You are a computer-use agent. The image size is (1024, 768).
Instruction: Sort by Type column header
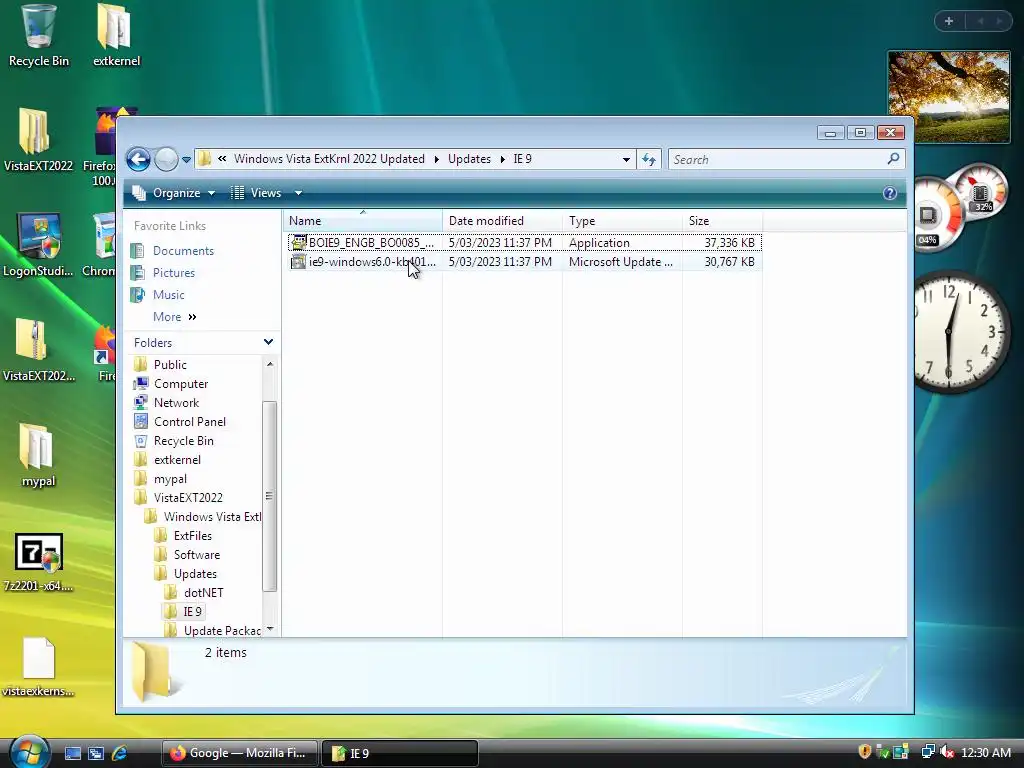(622, 221)
